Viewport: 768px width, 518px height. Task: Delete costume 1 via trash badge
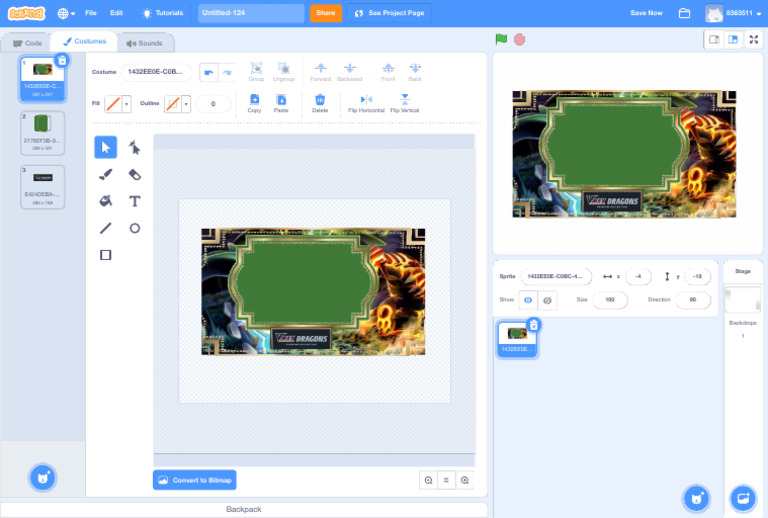click(x=62, y=60)
